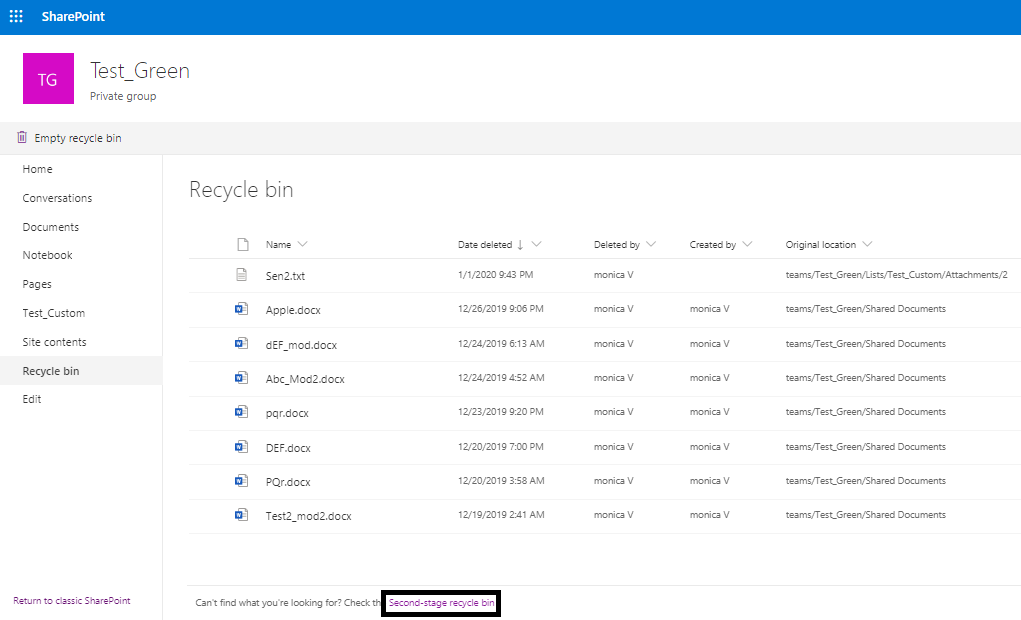The image size is (1021, 620).
Task: Click Return to classic SharePoint link
Action: [x=72, y=600]
